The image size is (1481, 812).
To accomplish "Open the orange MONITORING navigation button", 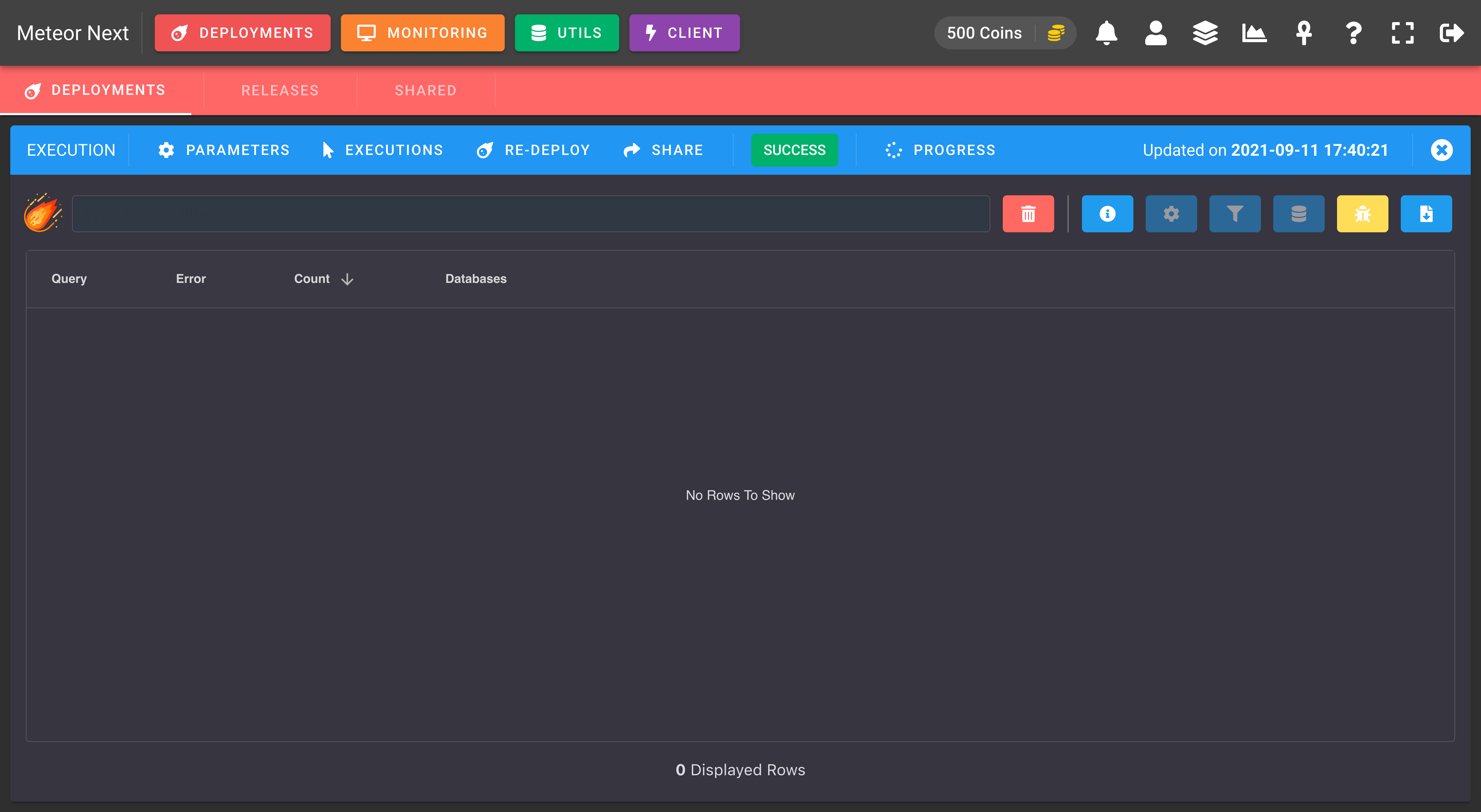I will pos(422,33).
